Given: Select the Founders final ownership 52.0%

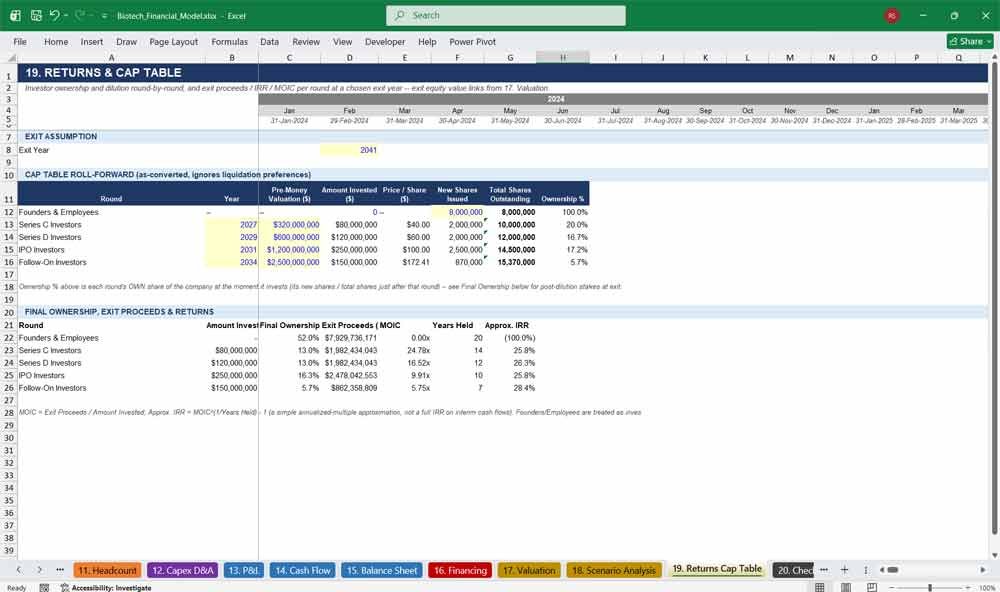Looking at the screenshot, I should pyautogui.click(x=290, y=338).
